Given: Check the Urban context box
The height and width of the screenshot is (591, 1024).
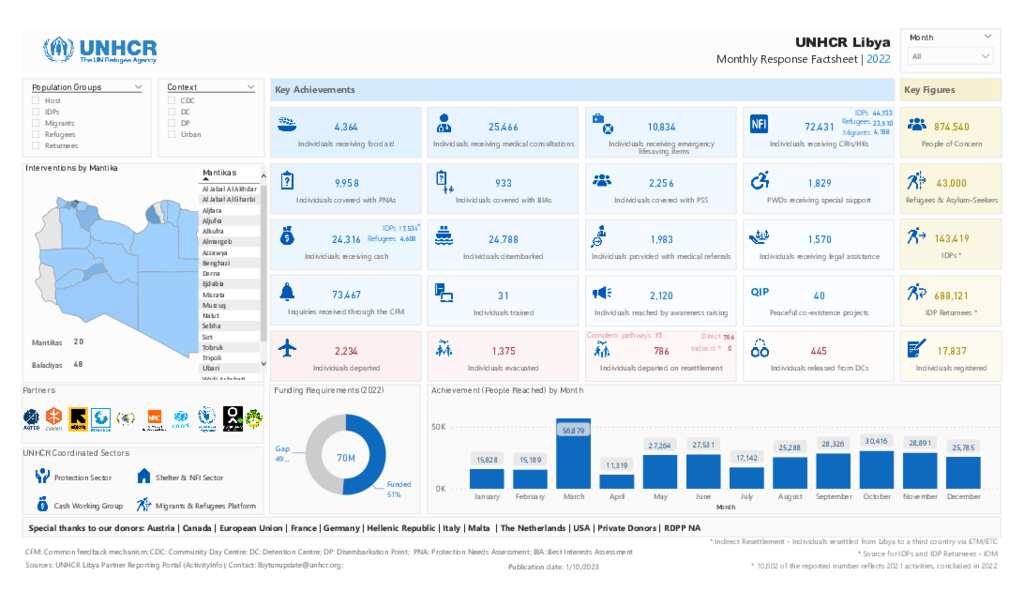Looking at the screenshot, I should (172, 134).
